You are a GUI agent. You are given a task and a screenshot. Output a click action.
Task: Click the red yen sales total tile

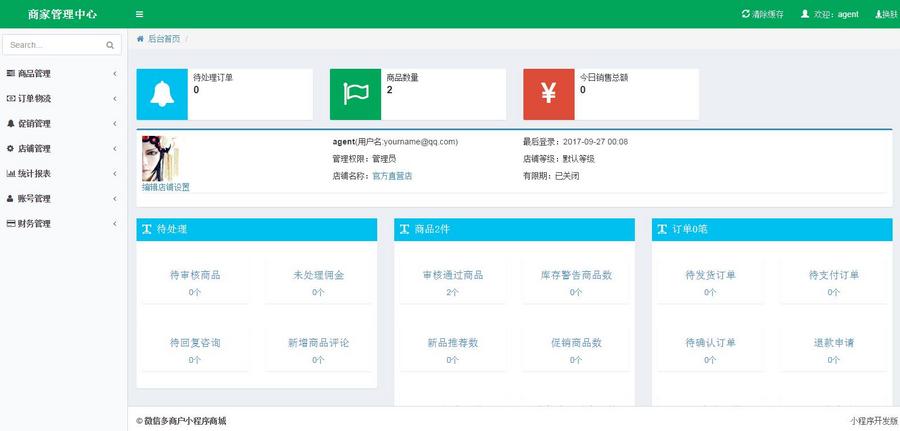[549, 94]
